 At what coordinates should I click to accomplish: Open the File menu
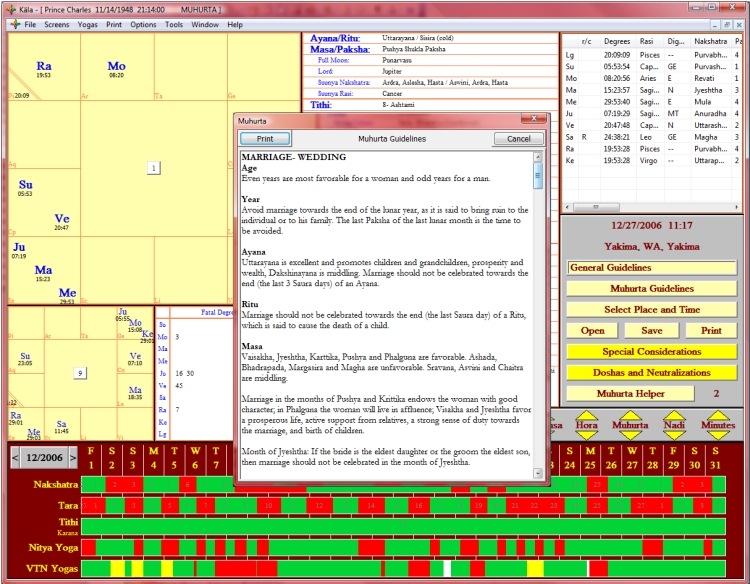pyautogui.click(x=30, y=24)
